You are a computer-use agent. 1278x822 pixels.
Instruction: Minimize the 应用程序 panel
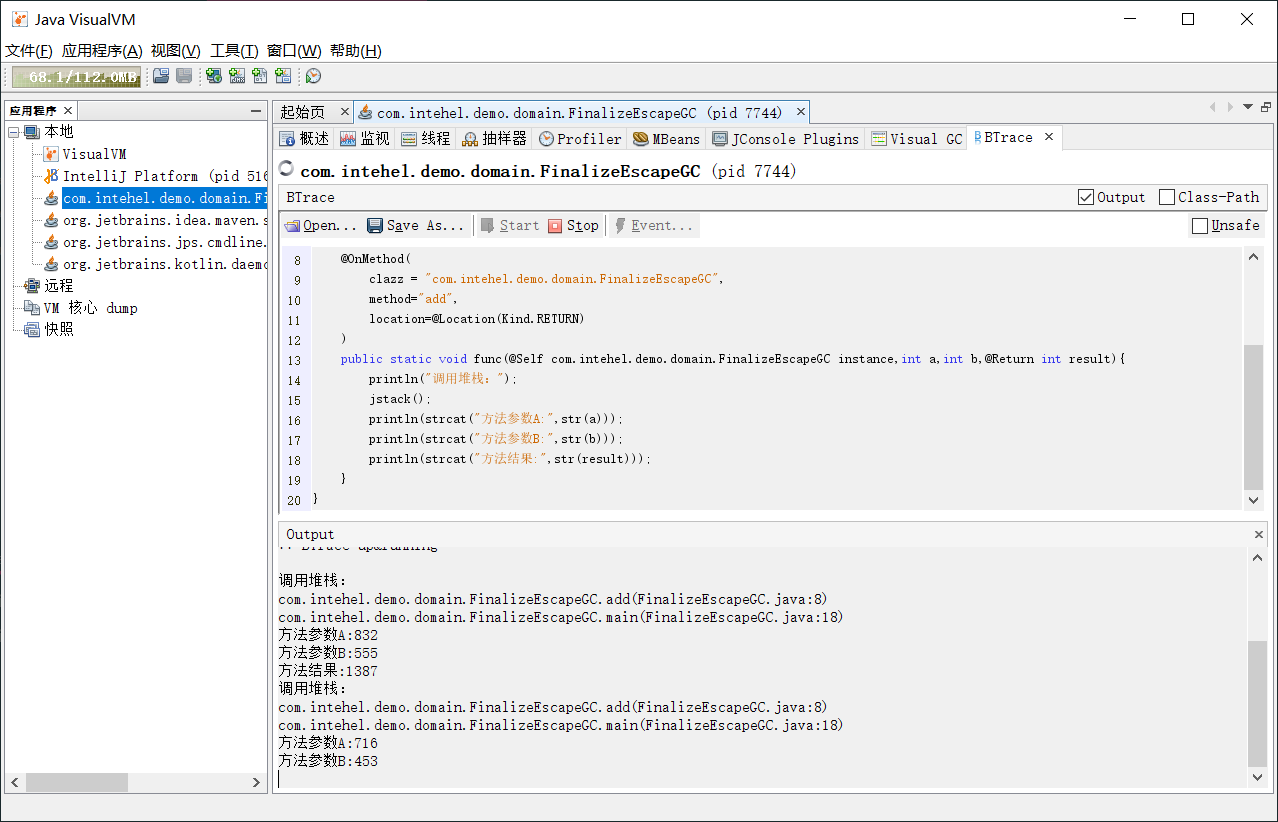click(256, 111)
